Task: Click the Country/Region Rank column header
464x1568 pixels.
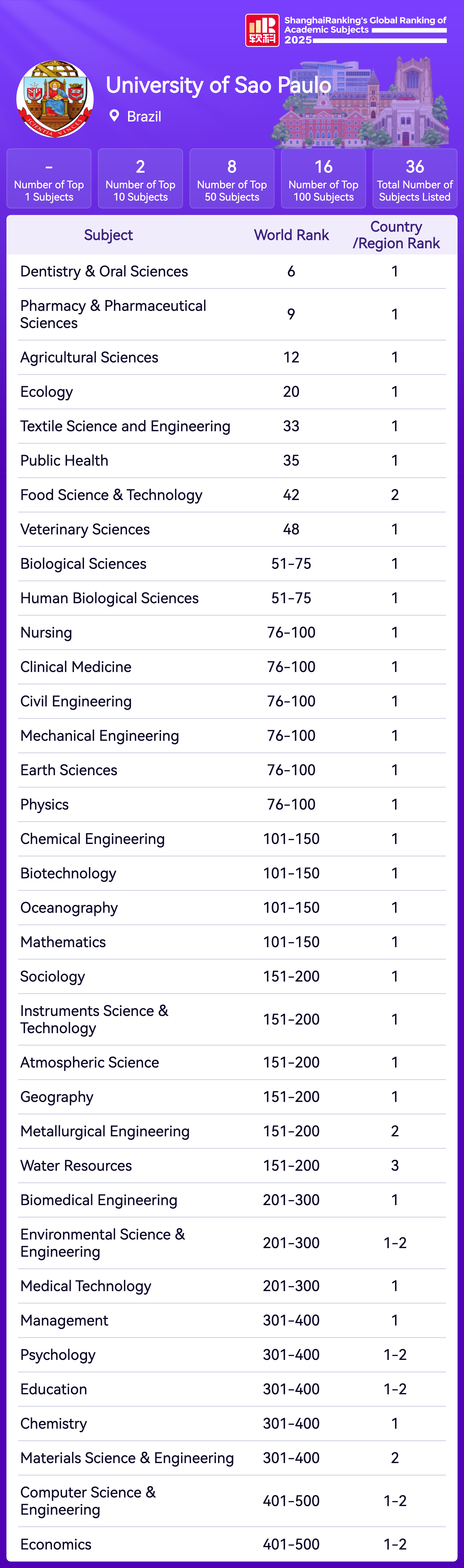Action: pos(396,235)
